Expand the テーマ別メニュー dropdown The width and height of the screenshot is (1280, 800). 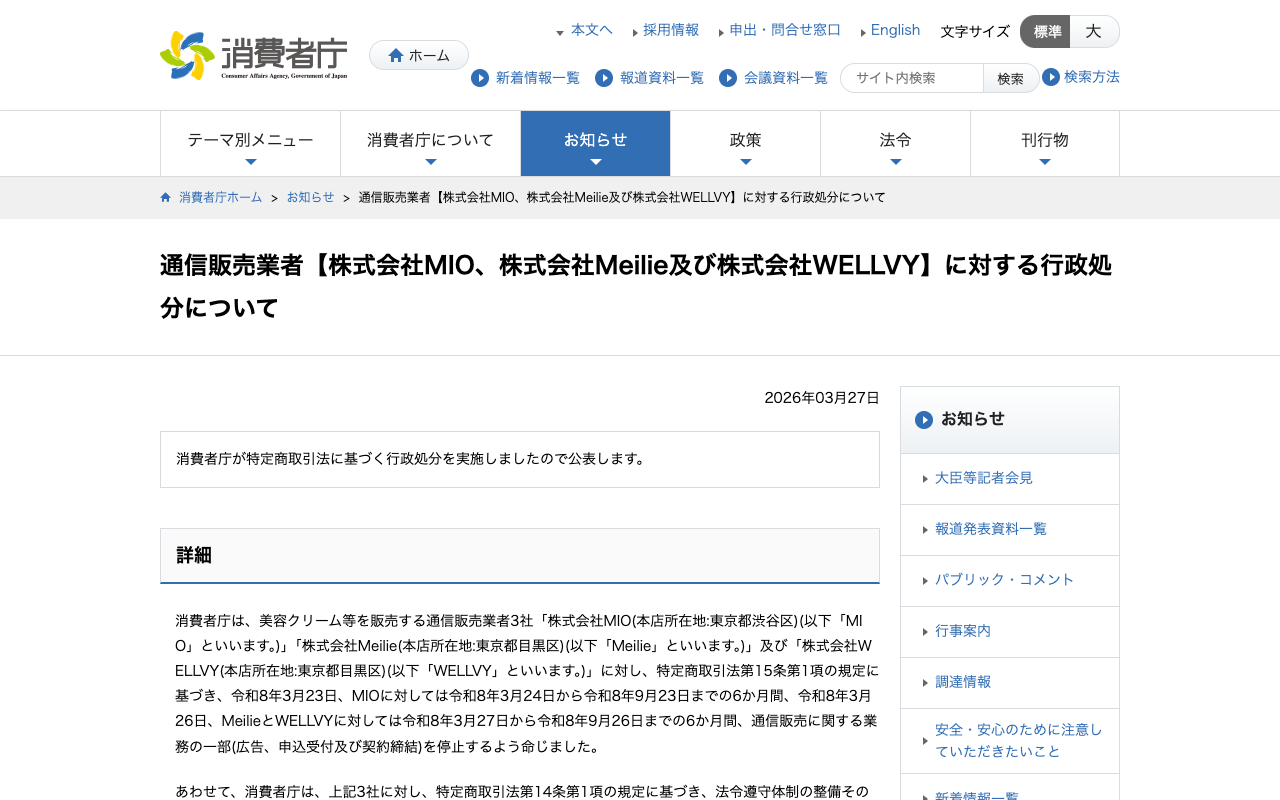pyautogui.click(x=250, y=144)
